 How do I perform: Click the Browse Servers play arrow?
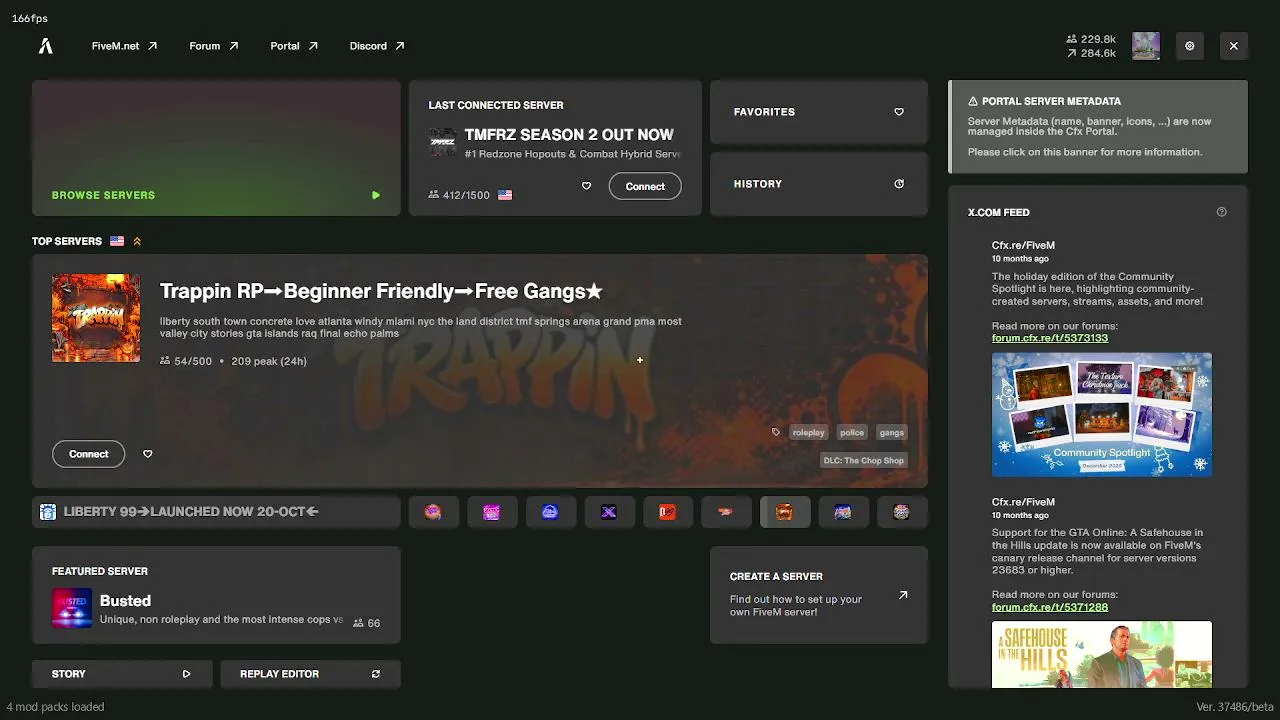pyautogui.click(x=376, y=196)
